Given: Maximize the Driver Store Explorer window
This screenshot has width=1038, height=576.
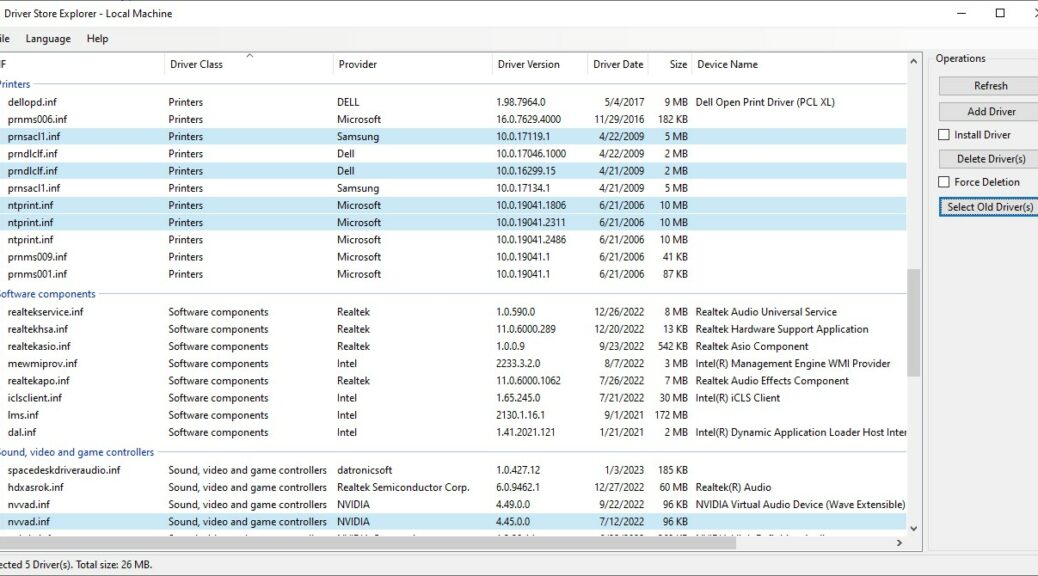Looking at the screenshot, I should tap(1000, 13).
